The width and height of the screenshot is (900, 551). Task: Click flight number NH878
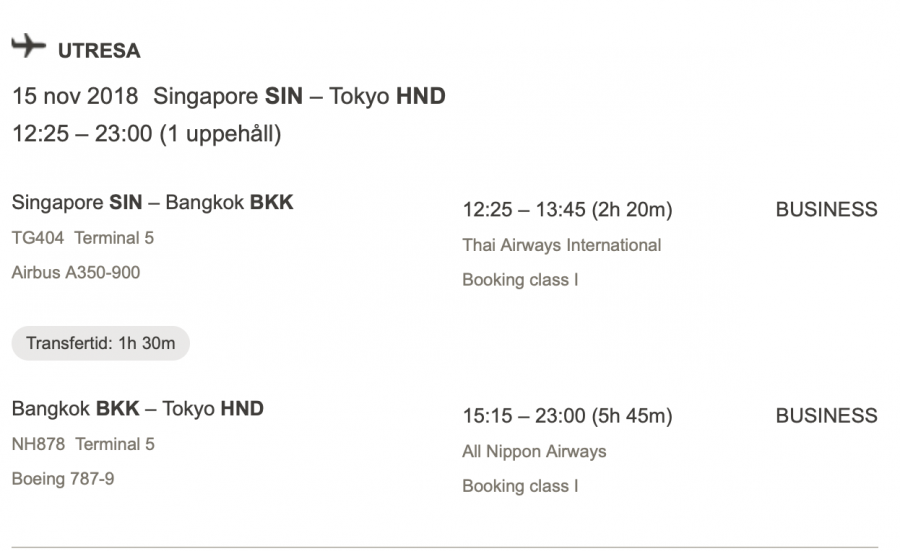point(38,444)
